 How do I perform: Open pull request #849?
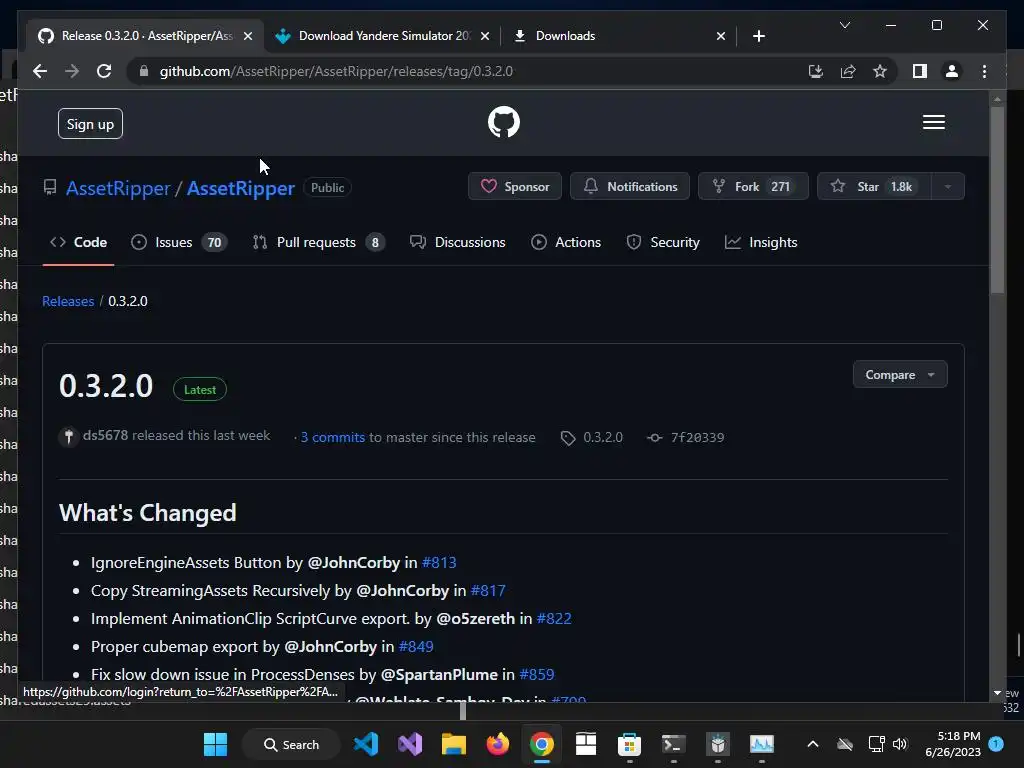416,647
